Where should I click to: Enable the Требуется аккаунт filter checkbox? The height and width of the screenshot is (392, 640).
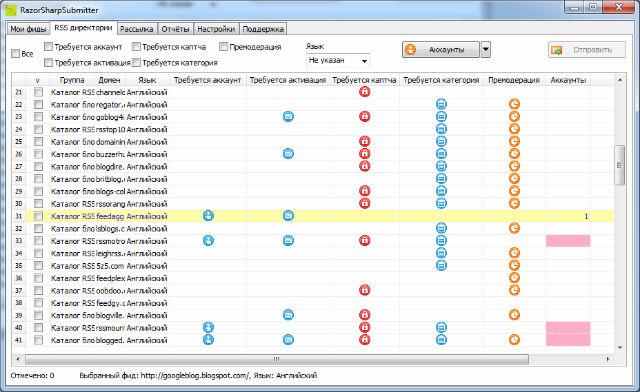[x=48, y=47]
